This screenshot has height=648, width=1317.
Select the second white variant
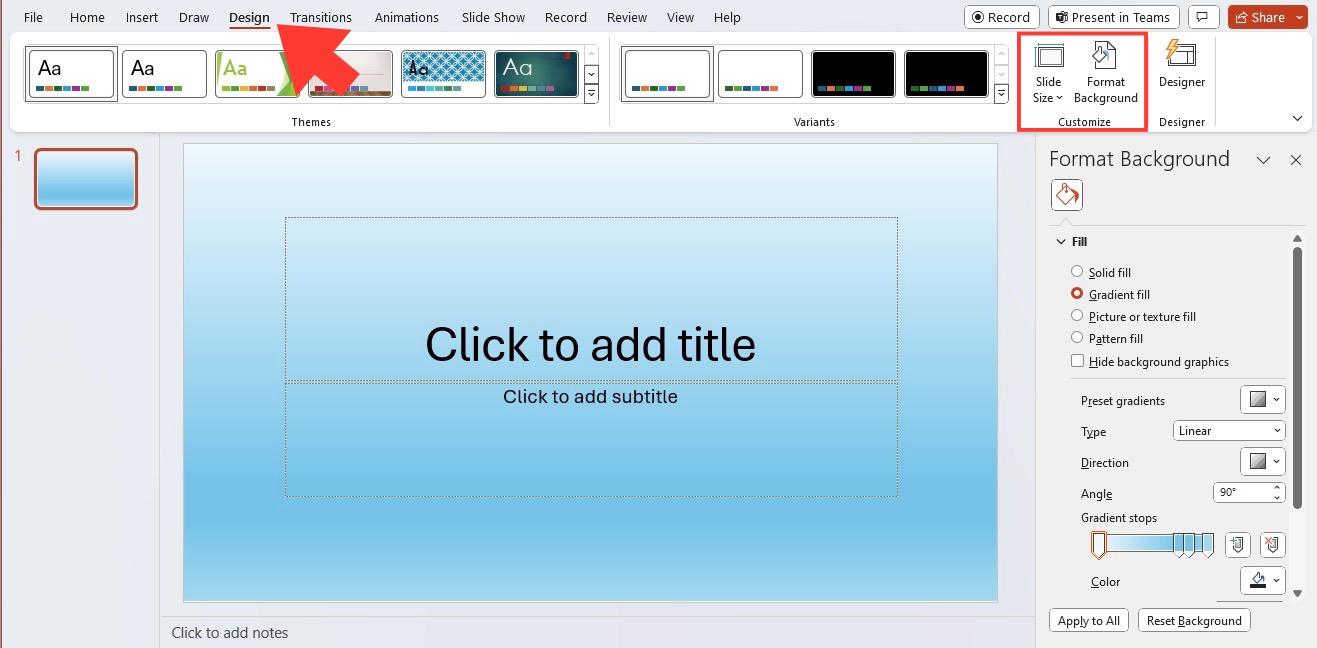tap(760, 74)
